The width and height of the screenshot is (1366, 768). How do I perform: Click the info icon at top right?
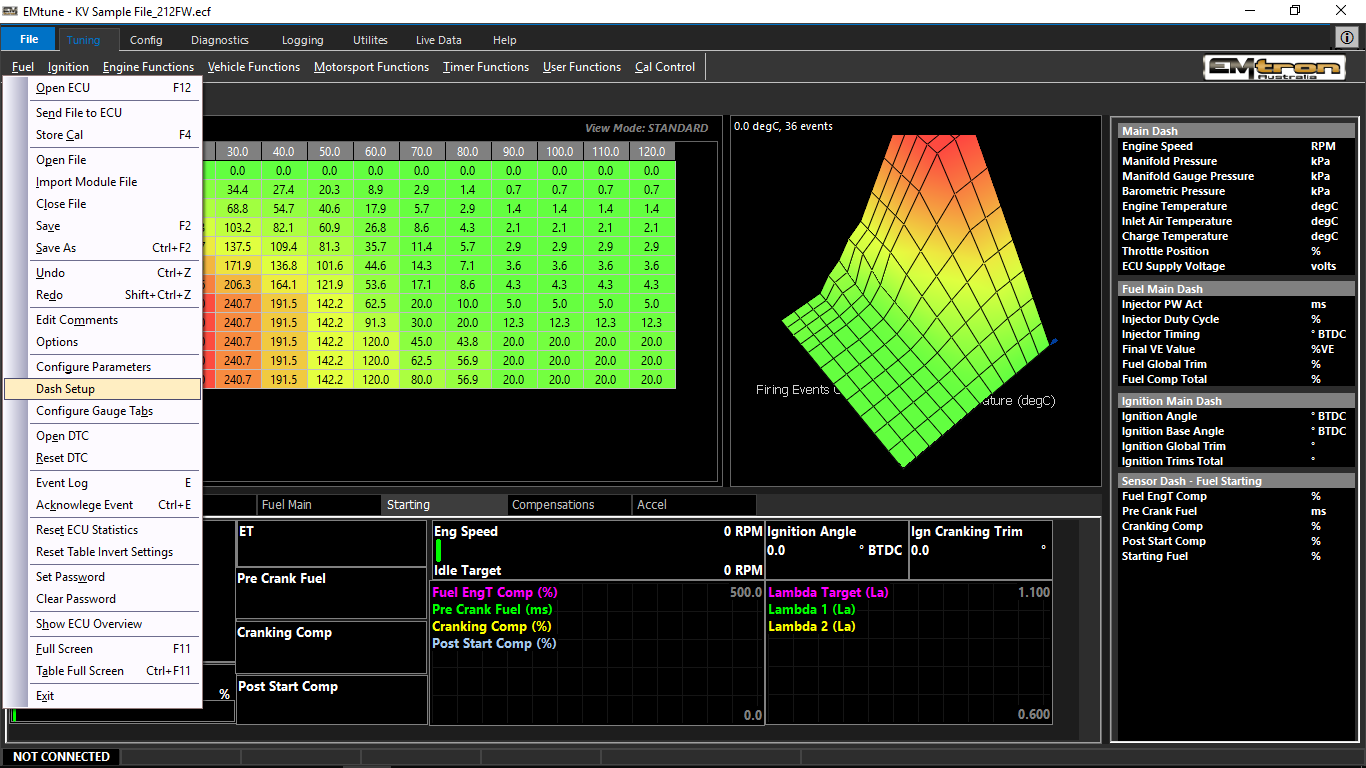click(x=1346, y=37)
